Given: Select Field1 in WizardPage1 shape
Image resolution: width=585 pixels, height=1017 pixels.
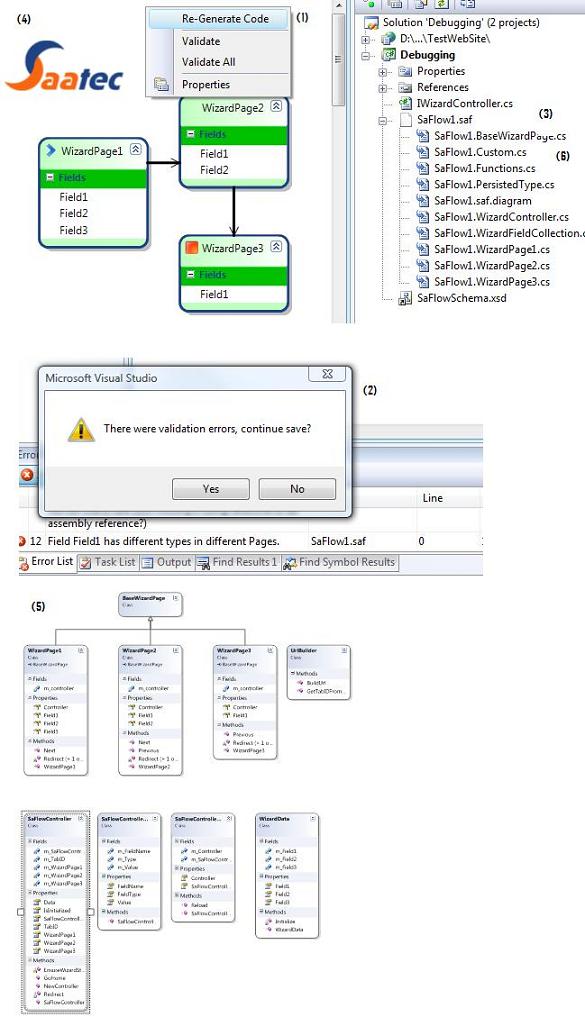Looking at the screenshot, I should click(x=74, y=197).
